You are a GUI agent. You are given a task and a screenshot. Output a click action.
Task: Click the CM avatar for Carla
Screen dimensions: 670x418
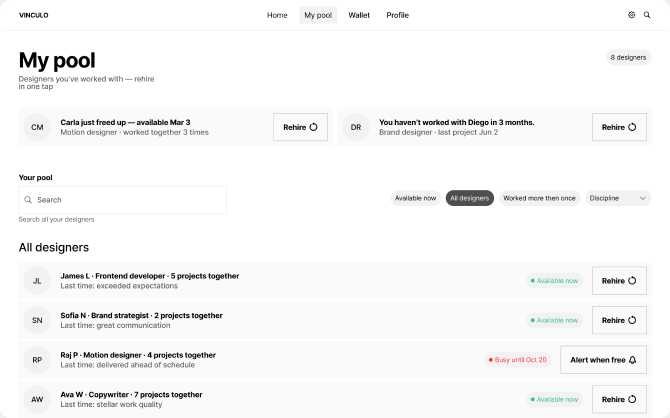[x=37, y=127]
